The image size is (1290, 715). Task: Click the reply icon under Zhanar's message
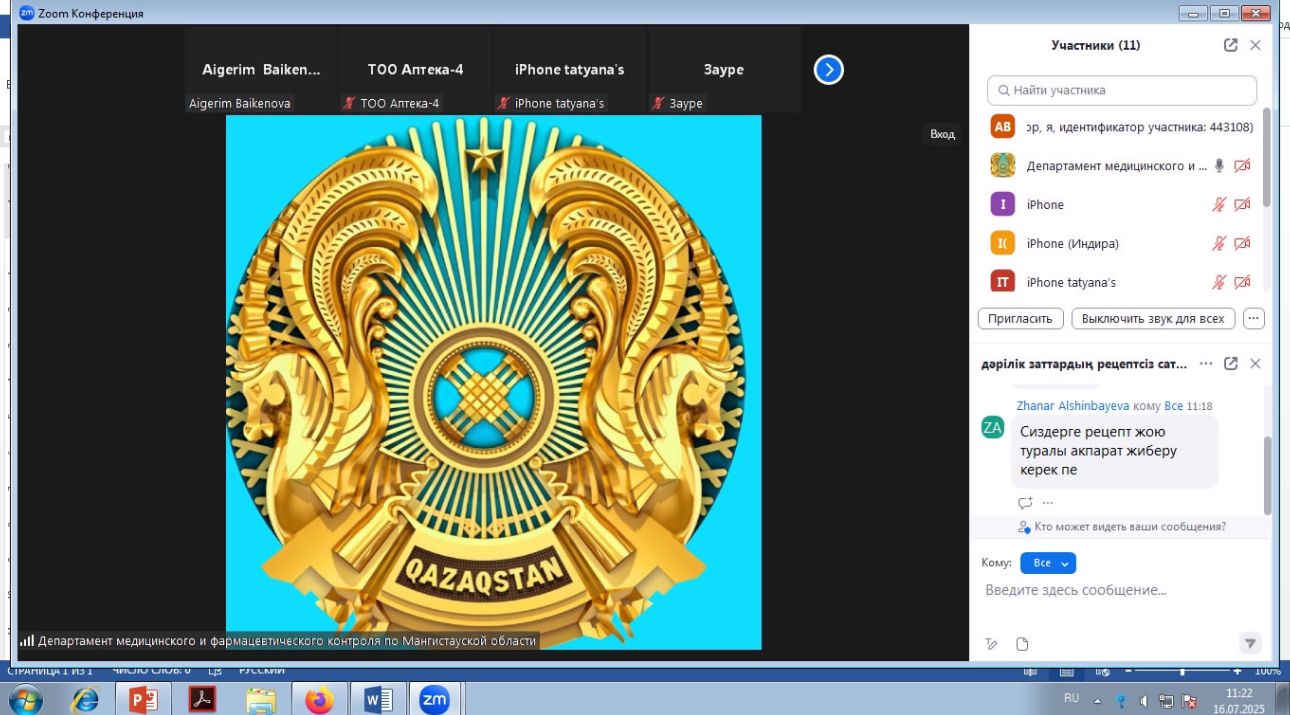point(1024,503)
